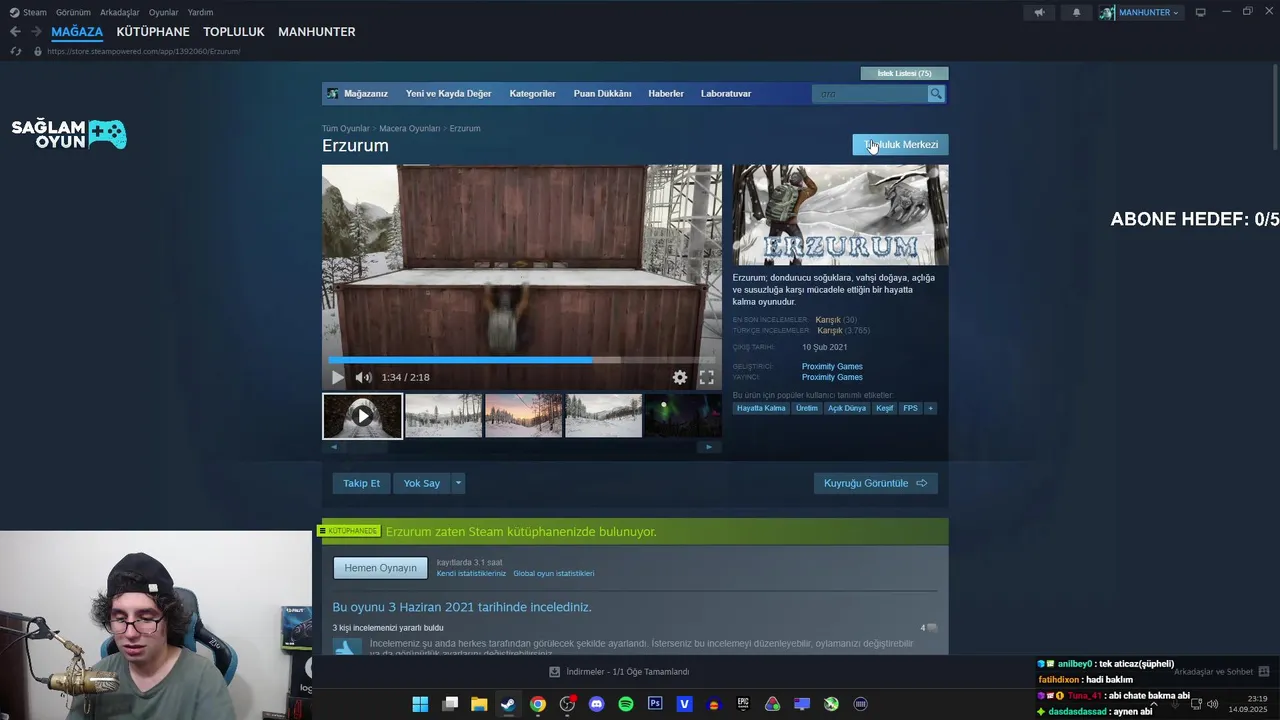Click the store search magnifier icon

(x=936, y=93)
